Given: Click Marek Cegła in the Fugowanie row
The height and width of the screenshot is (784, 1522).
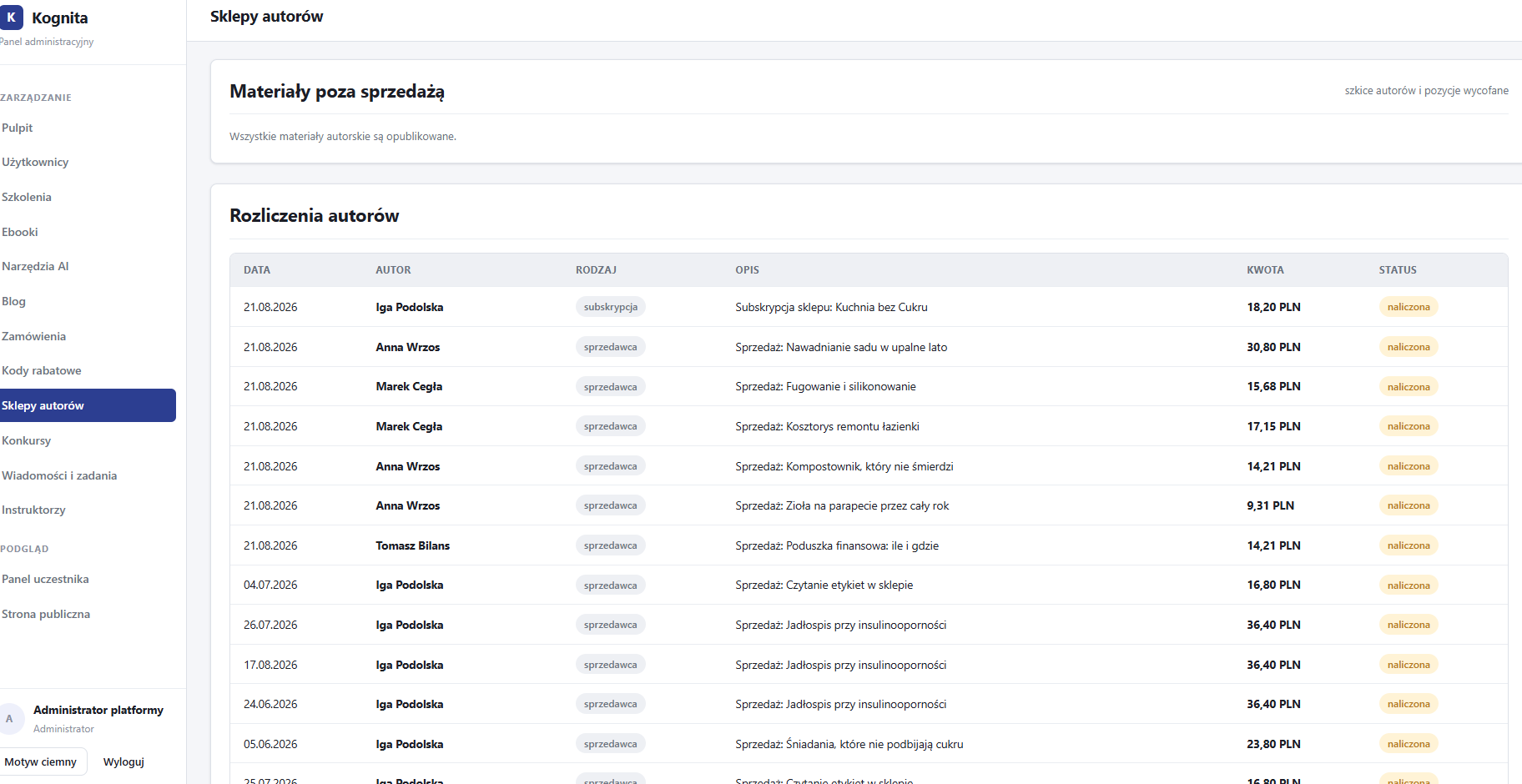Looking at the screenshot, I should pyautogui.click(x=409, y=386).
